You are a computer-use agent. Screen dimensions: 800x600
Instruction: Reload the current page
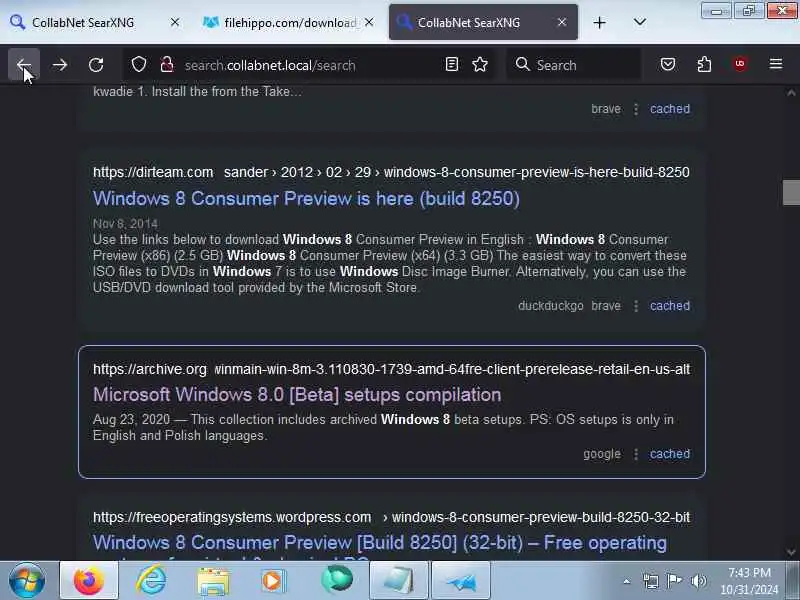pos(96,65)
